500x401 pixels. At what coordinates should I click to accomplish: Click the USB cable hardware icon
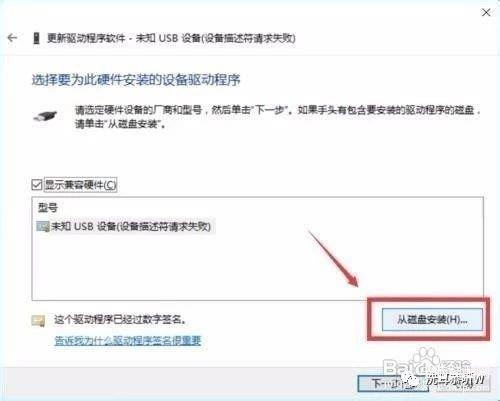45,117
